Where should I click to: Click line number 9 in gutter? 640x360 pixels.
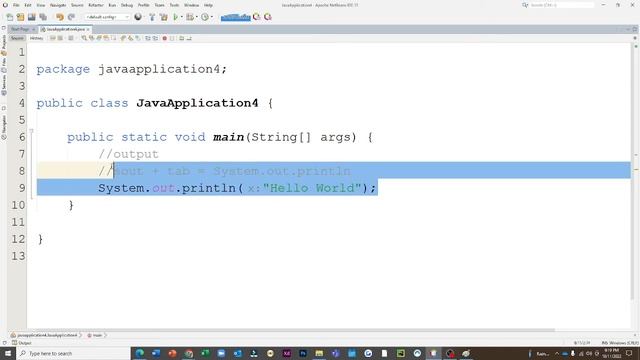point(22,188)
